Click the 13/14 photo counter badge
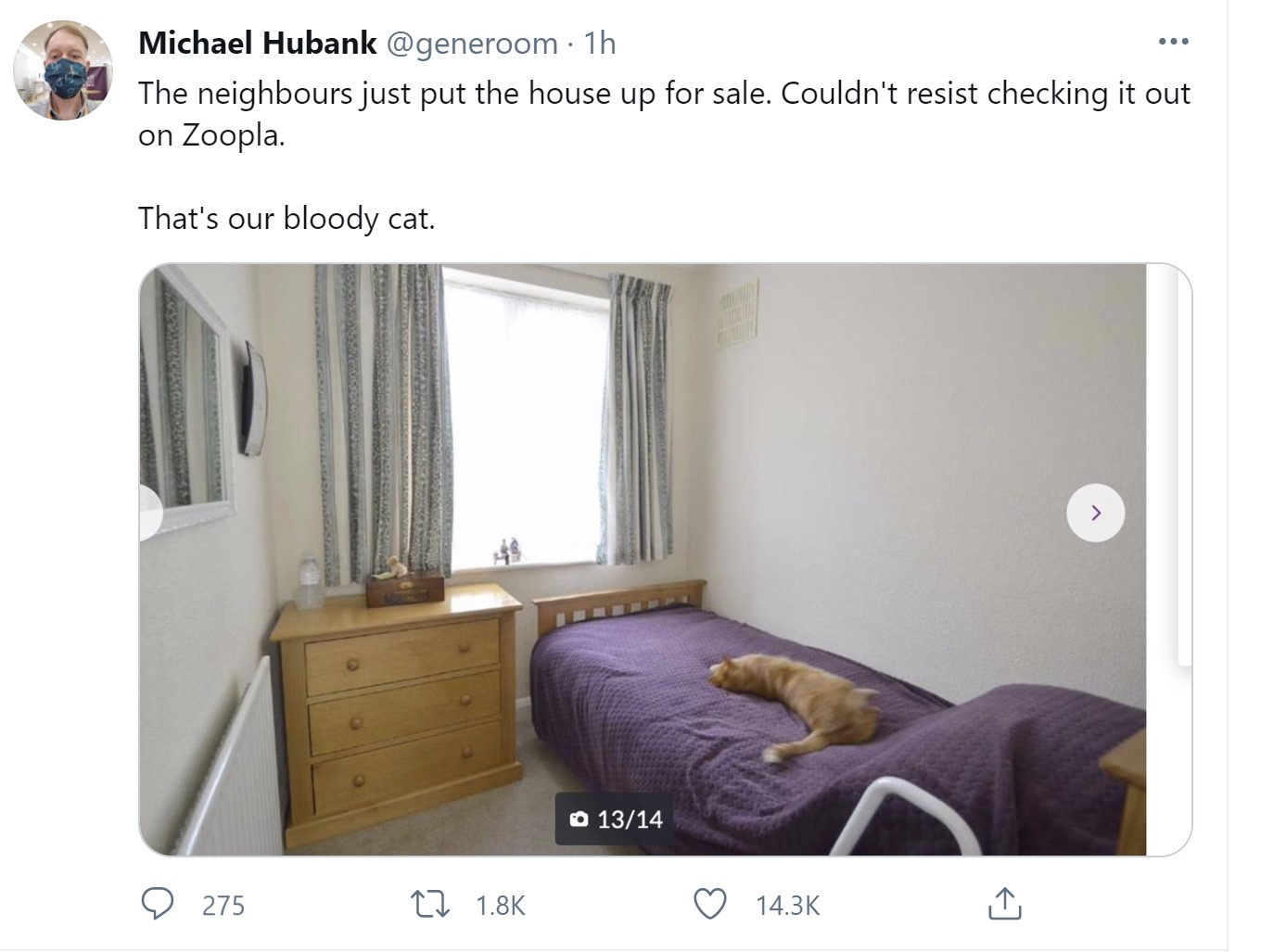 point(616,819)
